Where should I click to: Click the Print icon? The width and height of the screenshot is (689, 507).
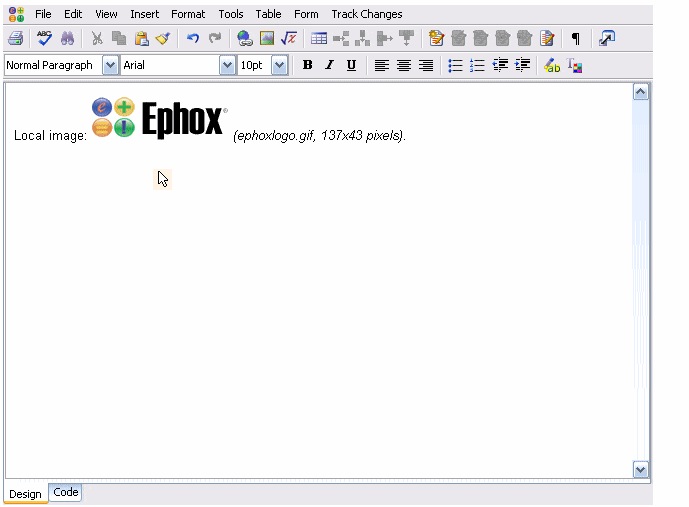(16, 38)
